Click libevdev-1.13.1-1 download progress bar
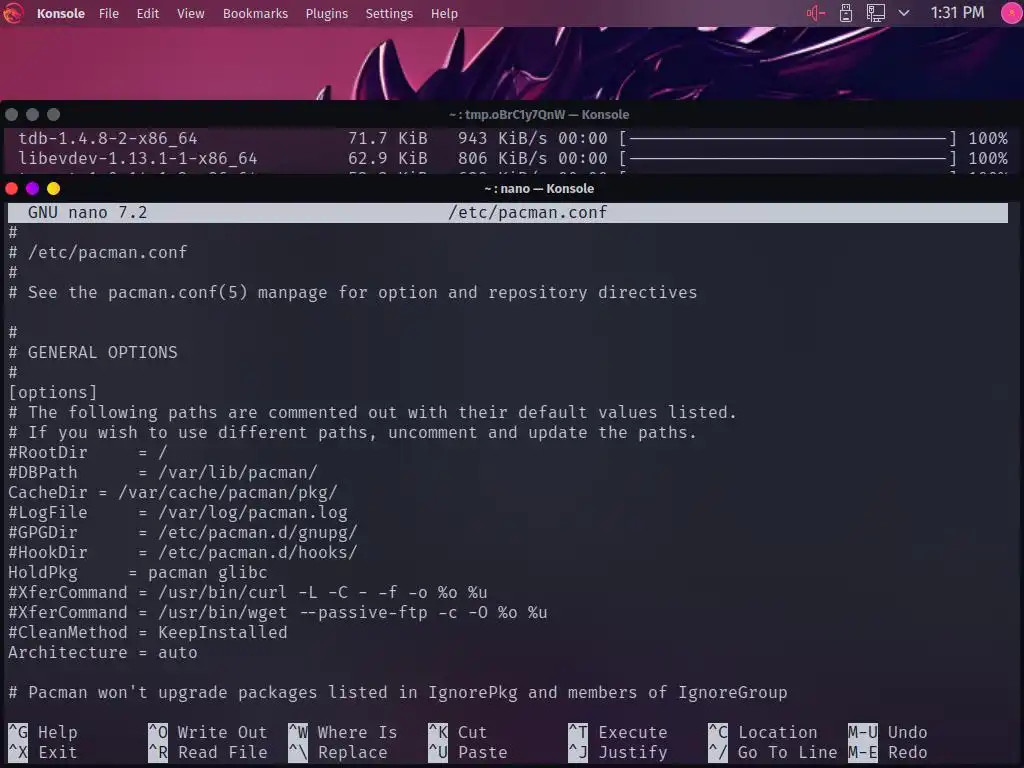 pyautogui.click(x=788, y=159)
